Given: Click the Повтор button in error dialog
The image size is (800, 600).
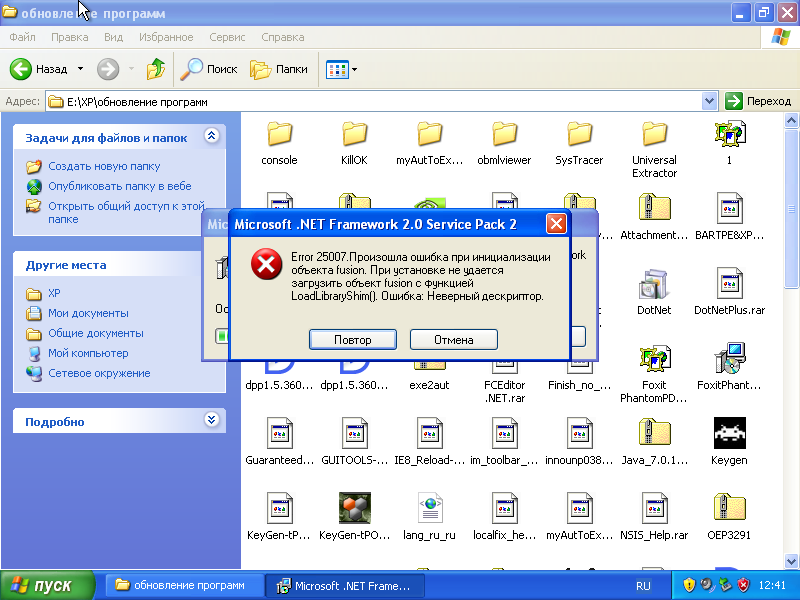Looking at the screenshot, I should (353, 340).
